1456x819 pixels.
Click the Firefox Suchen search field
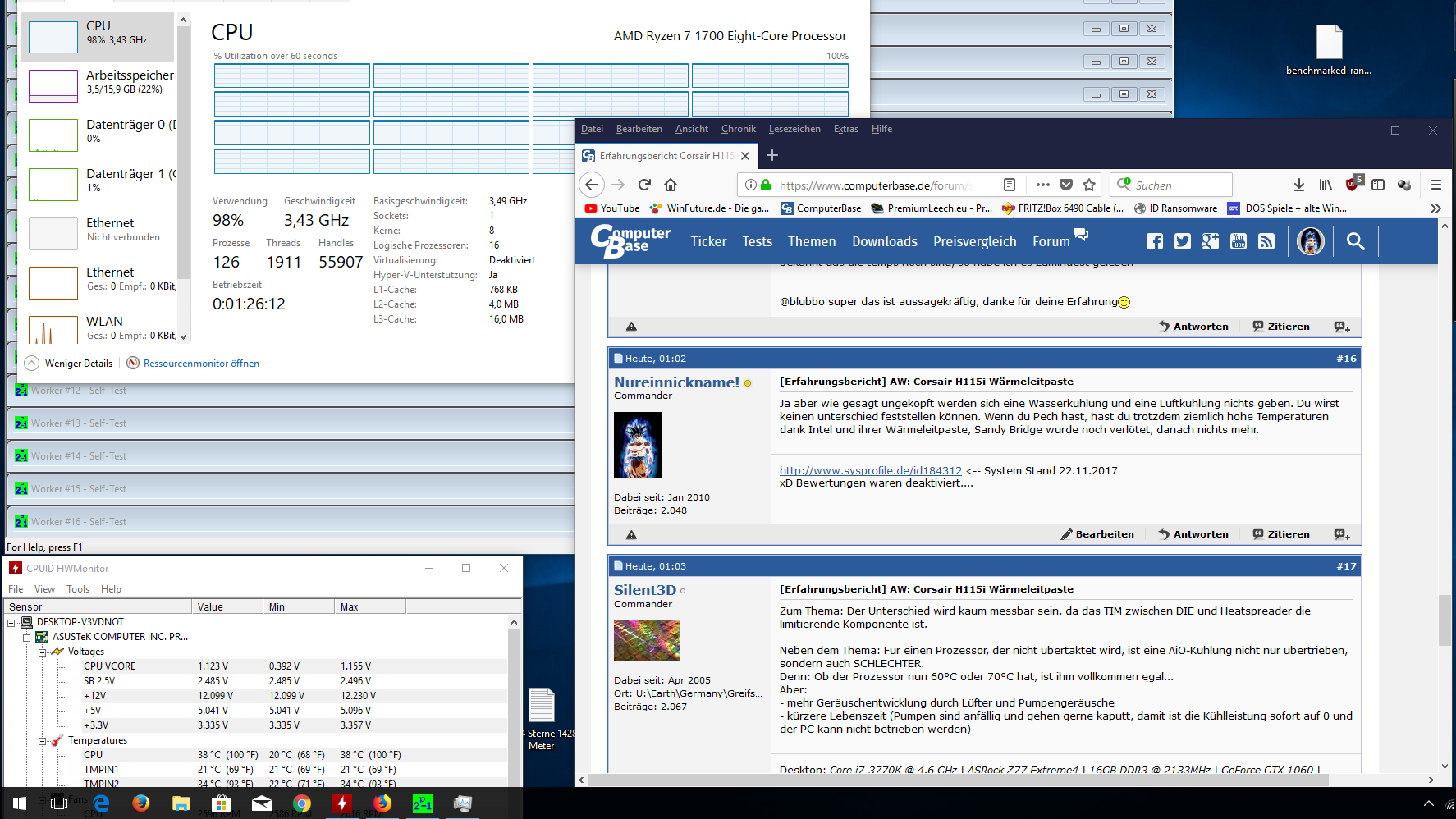pos(1171,185)
